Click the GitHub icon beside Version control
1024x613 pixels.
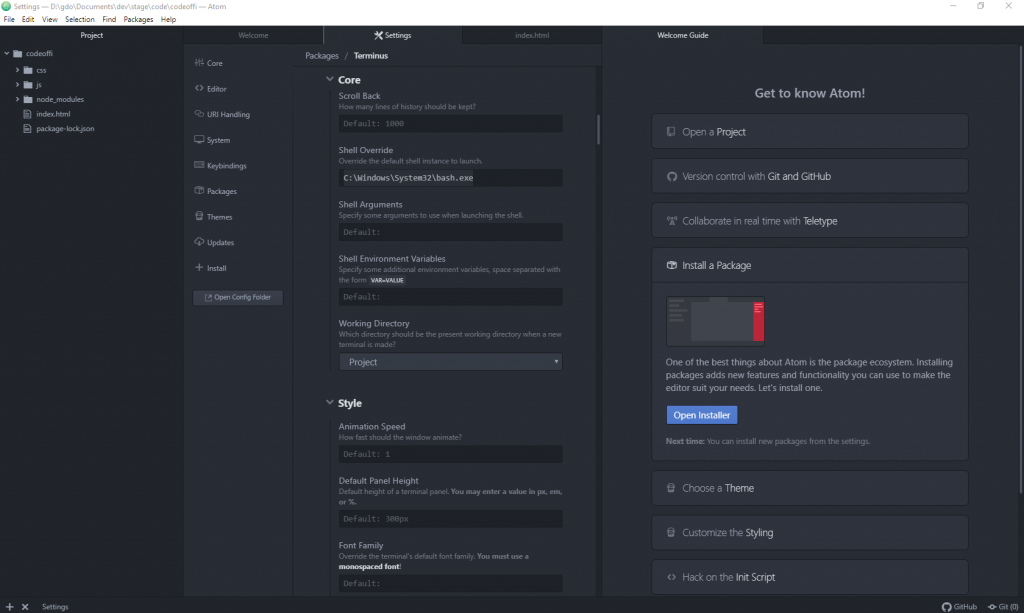(671, 176)
